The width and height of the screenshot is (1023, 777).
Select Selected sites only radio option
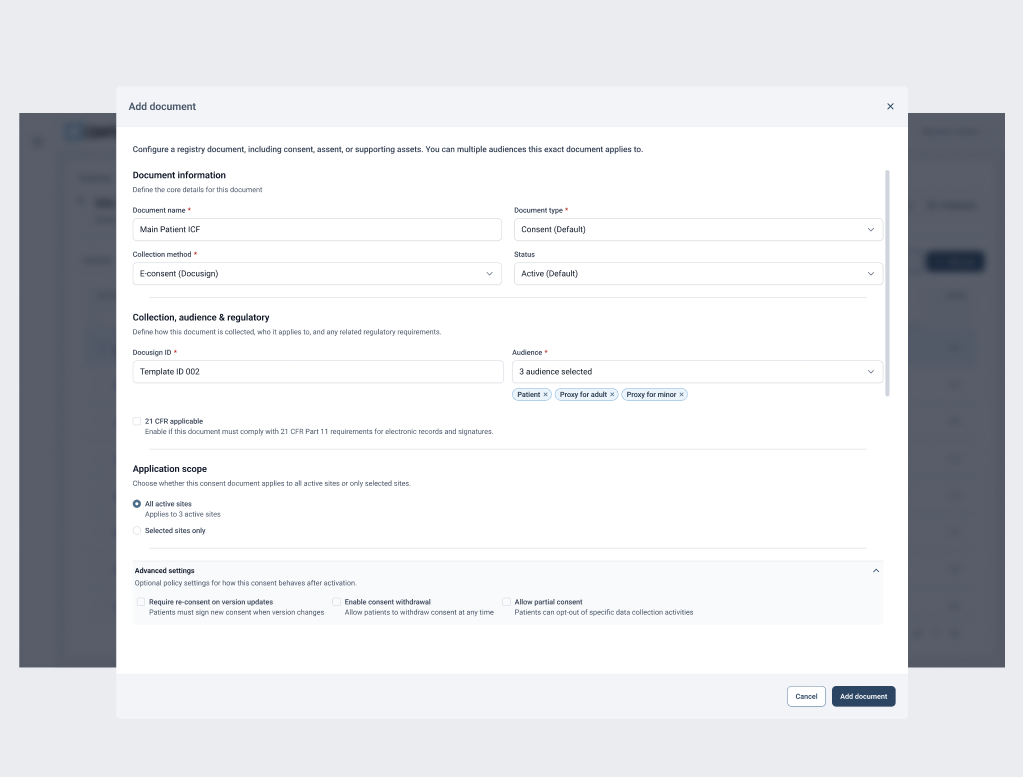coord(137,530)
